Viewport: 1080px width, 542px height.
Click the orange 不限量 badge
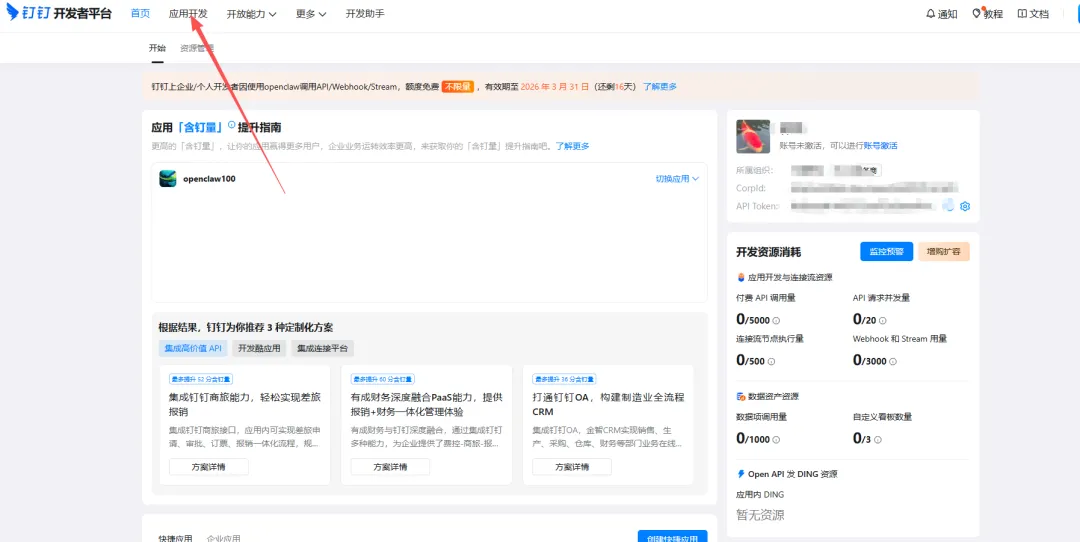coord(457,87)
